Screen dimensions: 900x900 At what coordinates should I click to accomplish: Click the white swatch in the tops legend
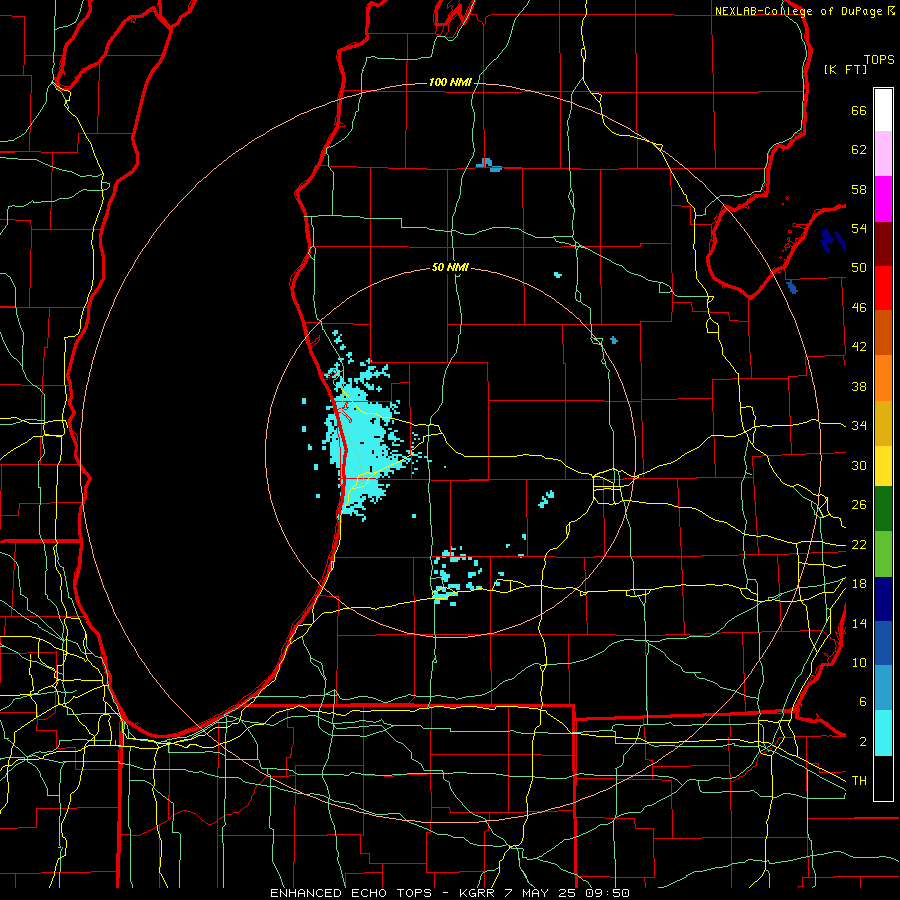(883, 110)
